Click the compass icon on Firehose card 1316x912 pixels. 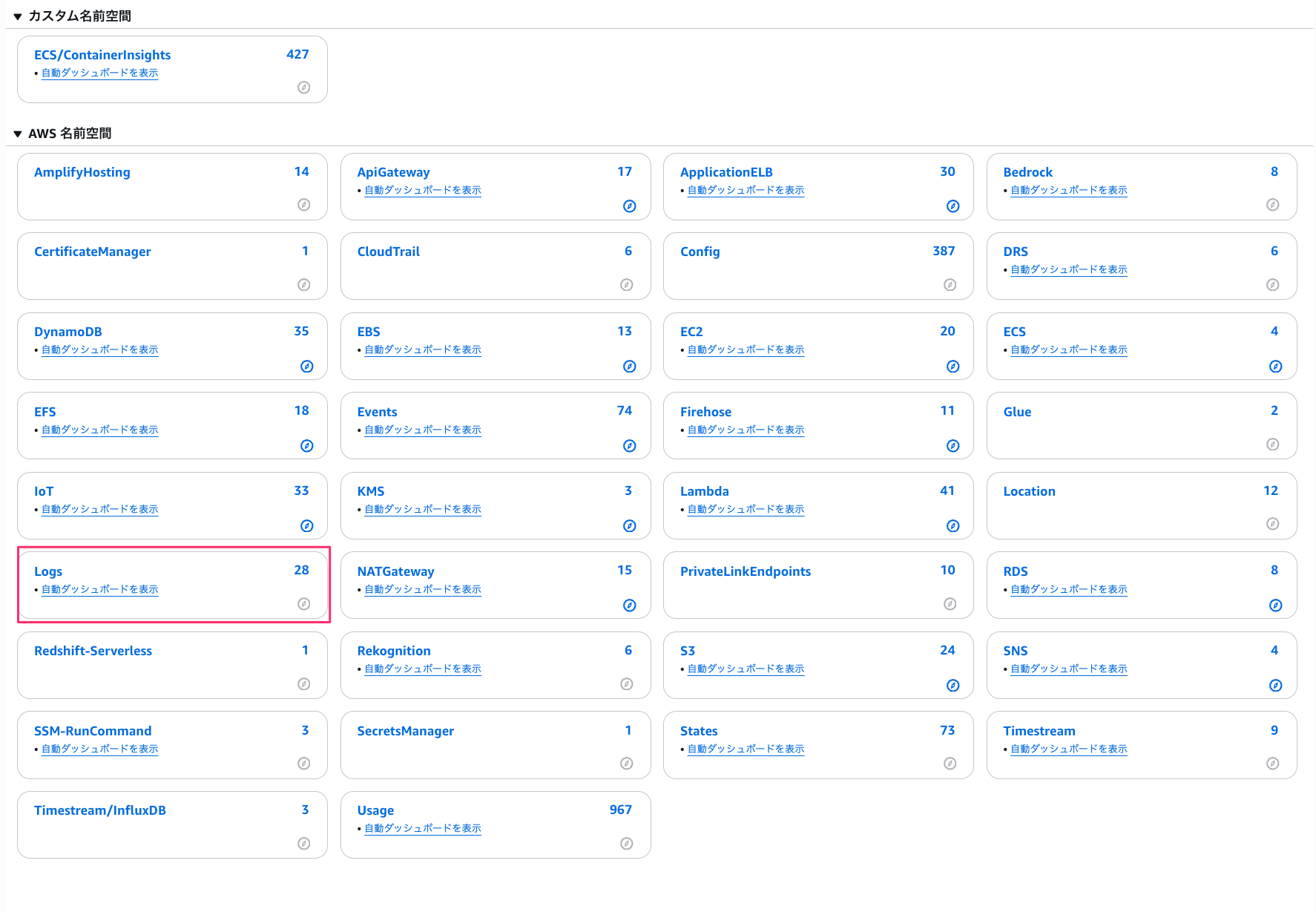click(x=953, y=446)
